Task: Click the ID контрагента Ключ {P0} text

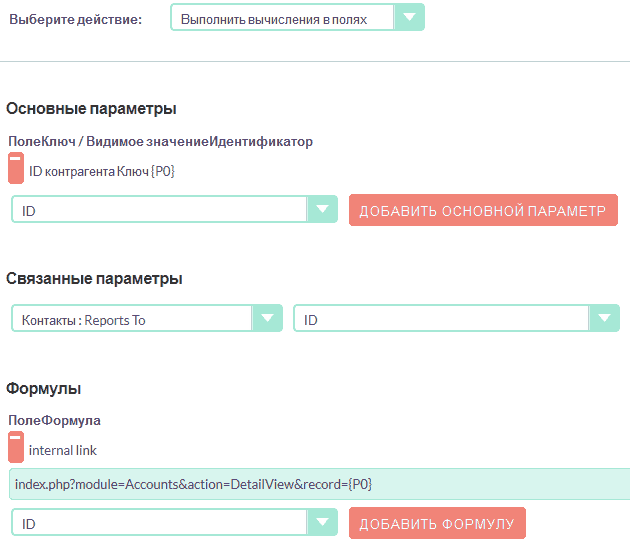Action: point(102,172)
